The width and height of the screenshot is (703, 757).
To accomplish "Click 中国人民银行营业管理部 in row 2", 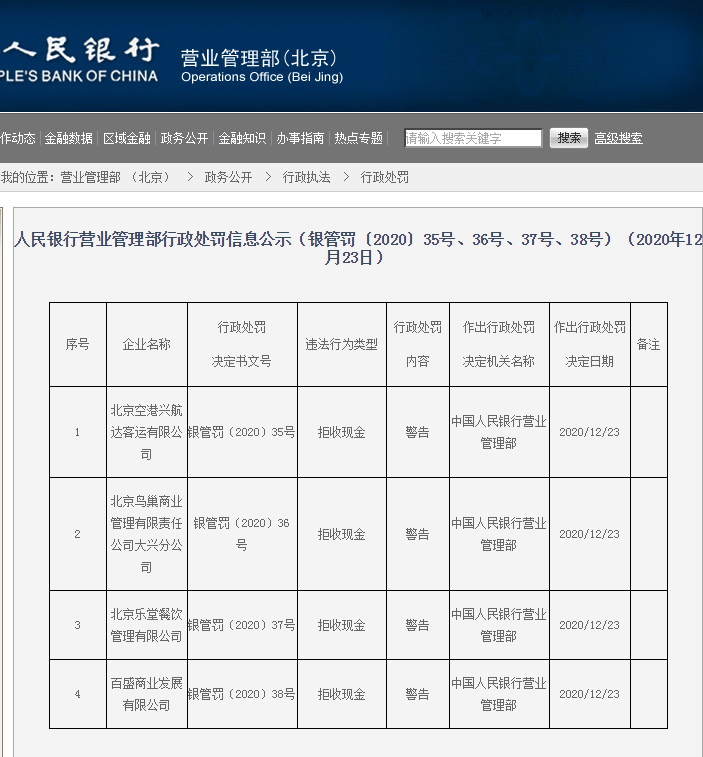I will point(499,534).
